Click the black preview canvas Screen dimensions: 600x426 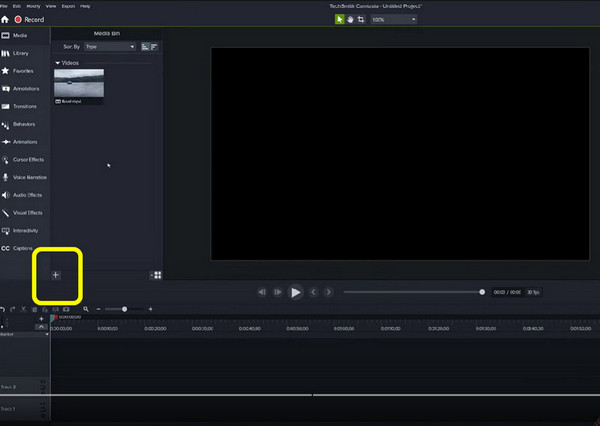(400, 154)
